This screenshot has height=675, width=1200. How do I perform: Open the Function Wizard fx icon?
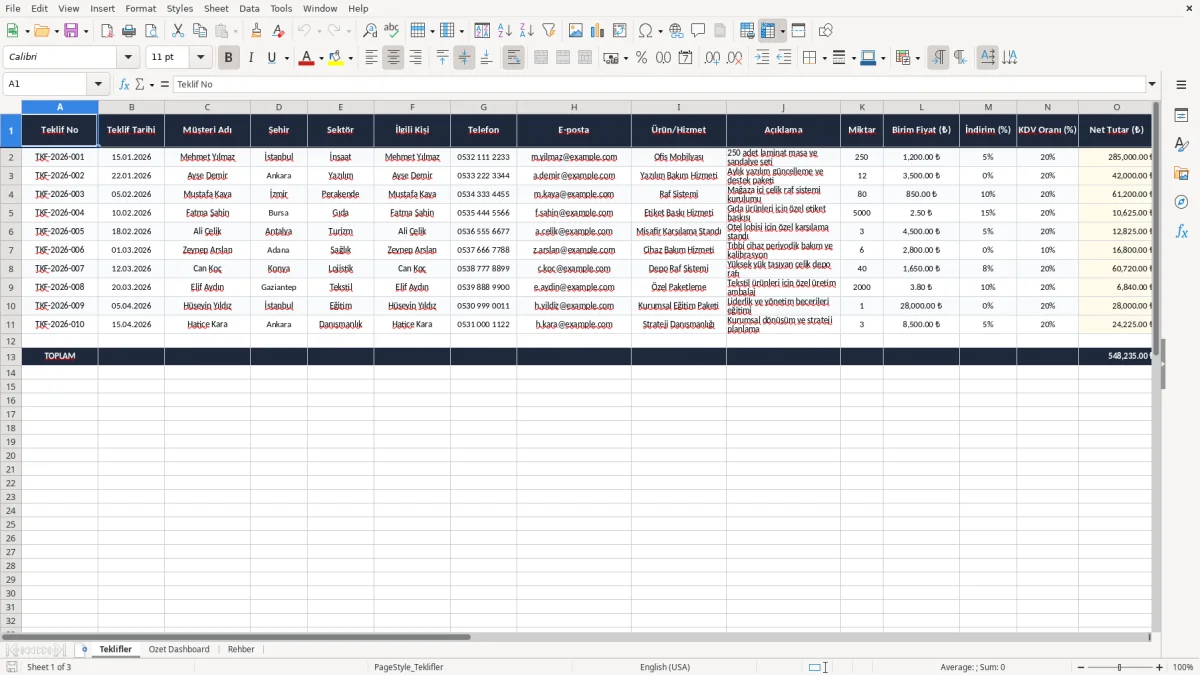pos(125,85)
